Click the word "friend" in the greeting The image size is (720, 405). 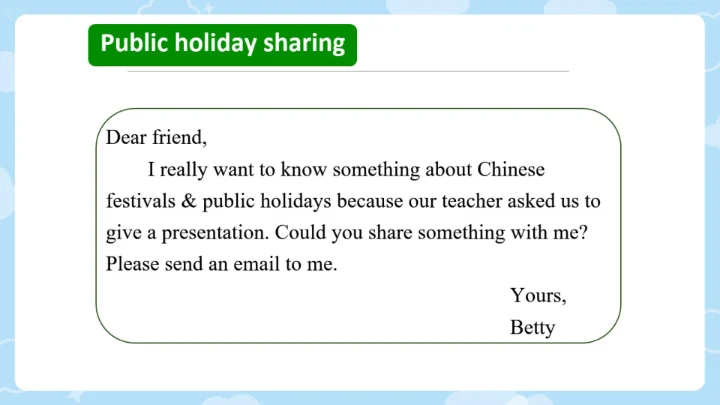pyautogui.click(x=179, y=137)
